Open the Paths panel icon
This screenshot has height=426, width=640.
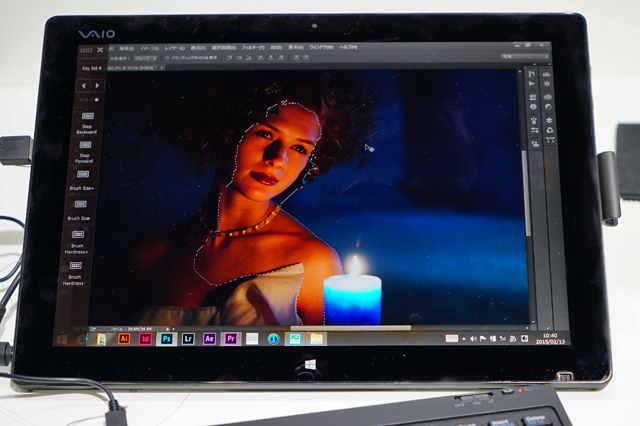pos(550,140)
